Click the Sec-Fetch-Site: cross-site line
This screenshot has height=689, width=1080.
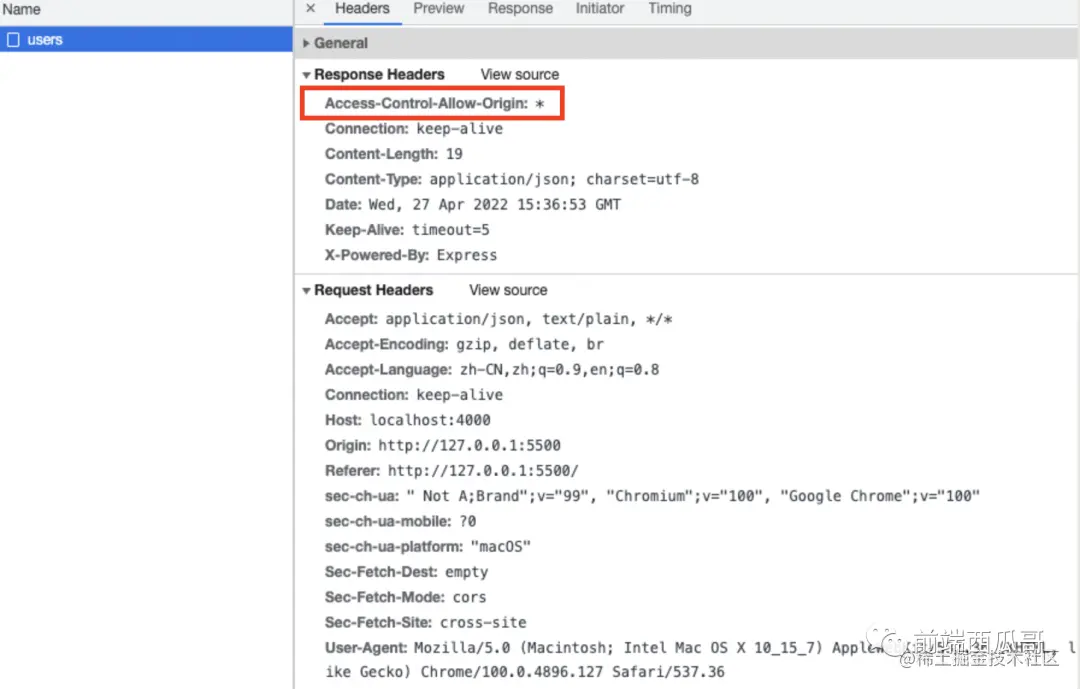coord(426,622)
